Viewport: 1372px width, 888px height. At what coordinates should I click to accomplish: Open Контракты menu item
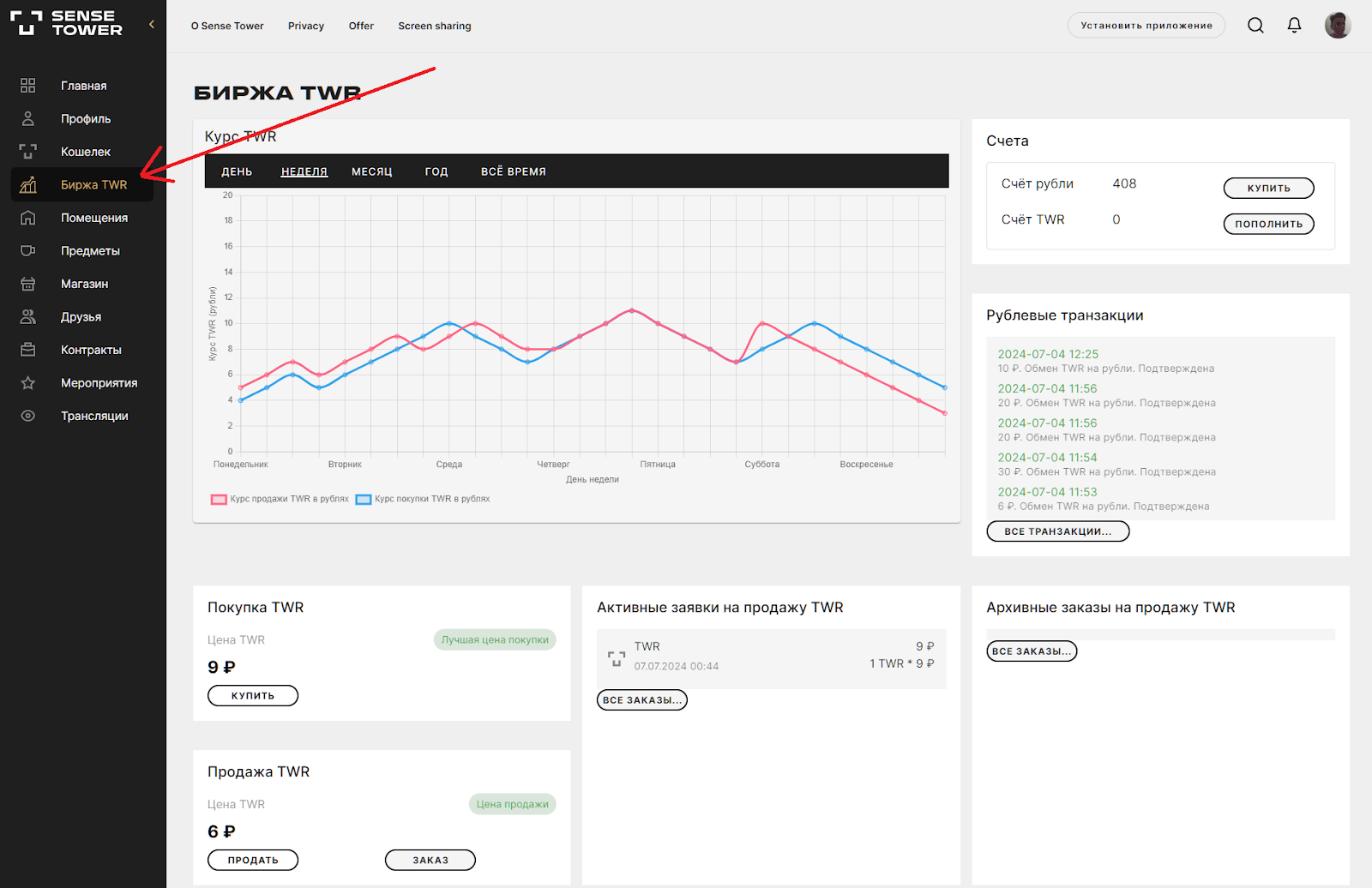[91, 350]
